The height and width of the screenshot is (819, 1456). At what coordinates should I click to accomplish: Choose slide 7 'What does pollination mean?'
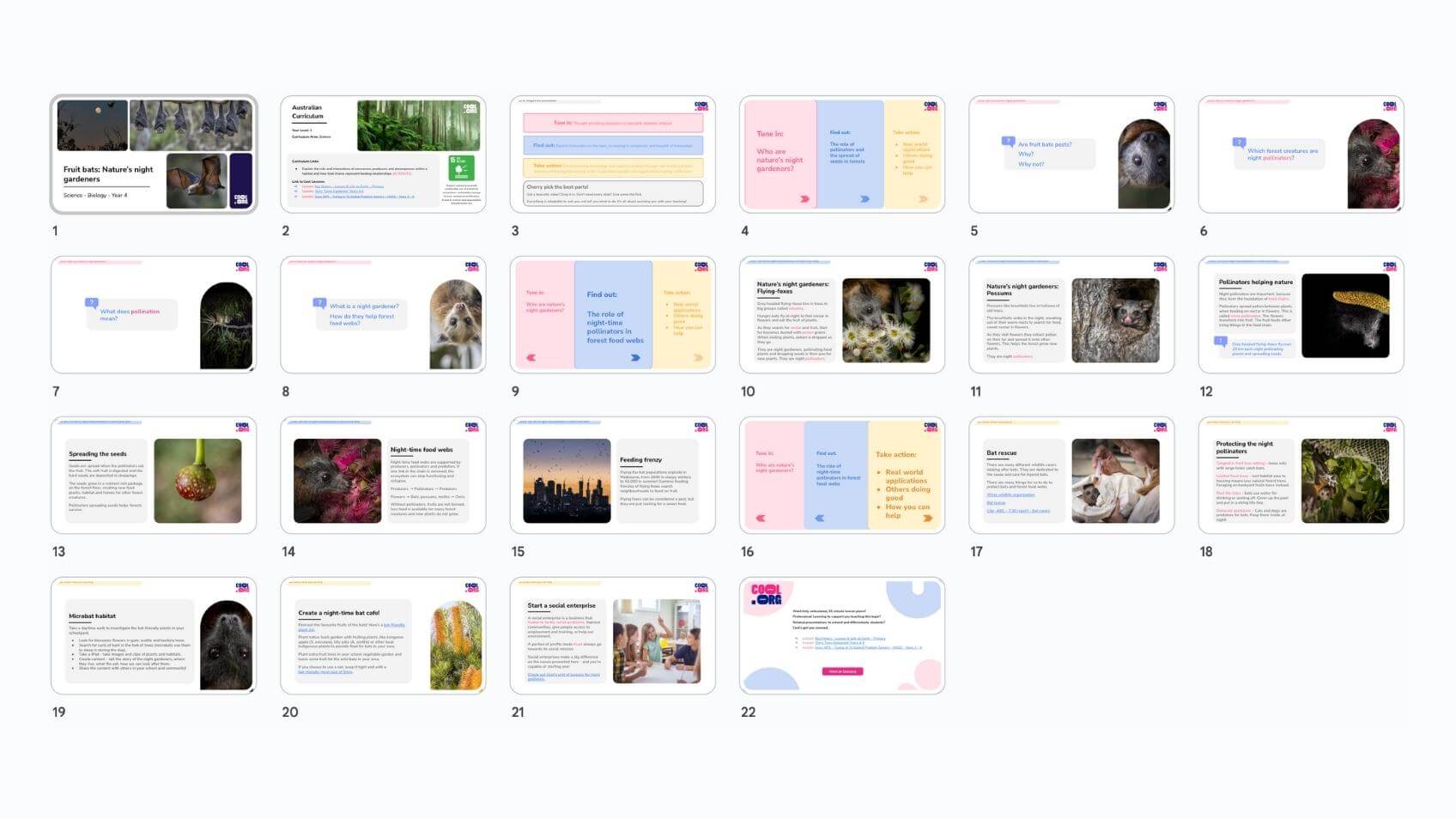154,315
